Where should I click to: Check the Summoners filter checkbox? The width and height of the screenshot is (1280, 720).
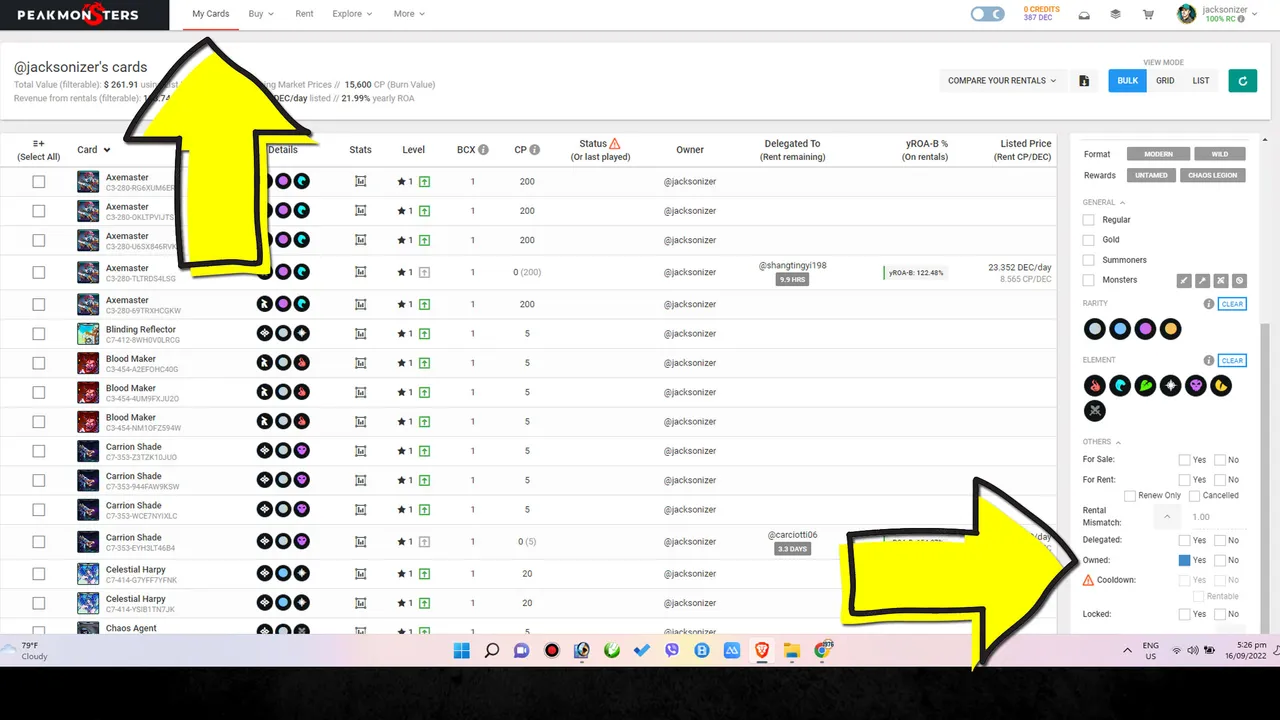tap(1089, 260)
